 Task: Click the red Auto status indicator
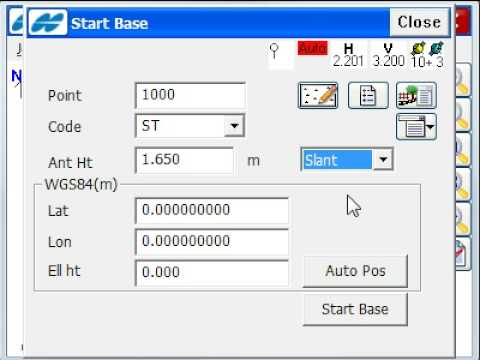(313, 48)
